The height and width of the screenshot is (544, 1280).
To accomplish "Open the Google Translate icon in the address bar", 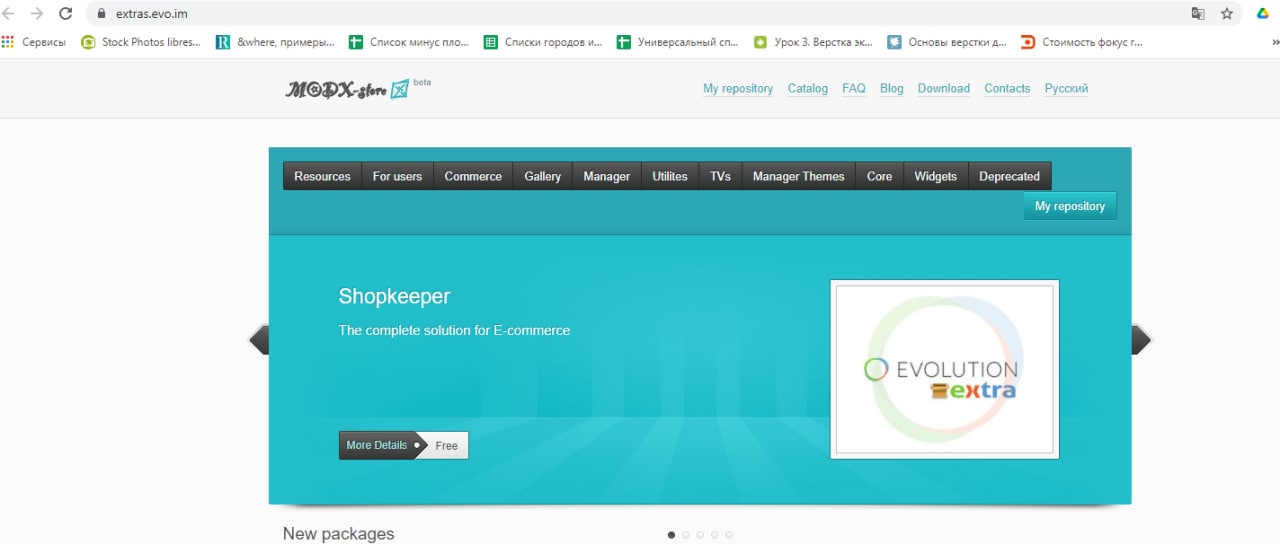I will [1198, 14].
